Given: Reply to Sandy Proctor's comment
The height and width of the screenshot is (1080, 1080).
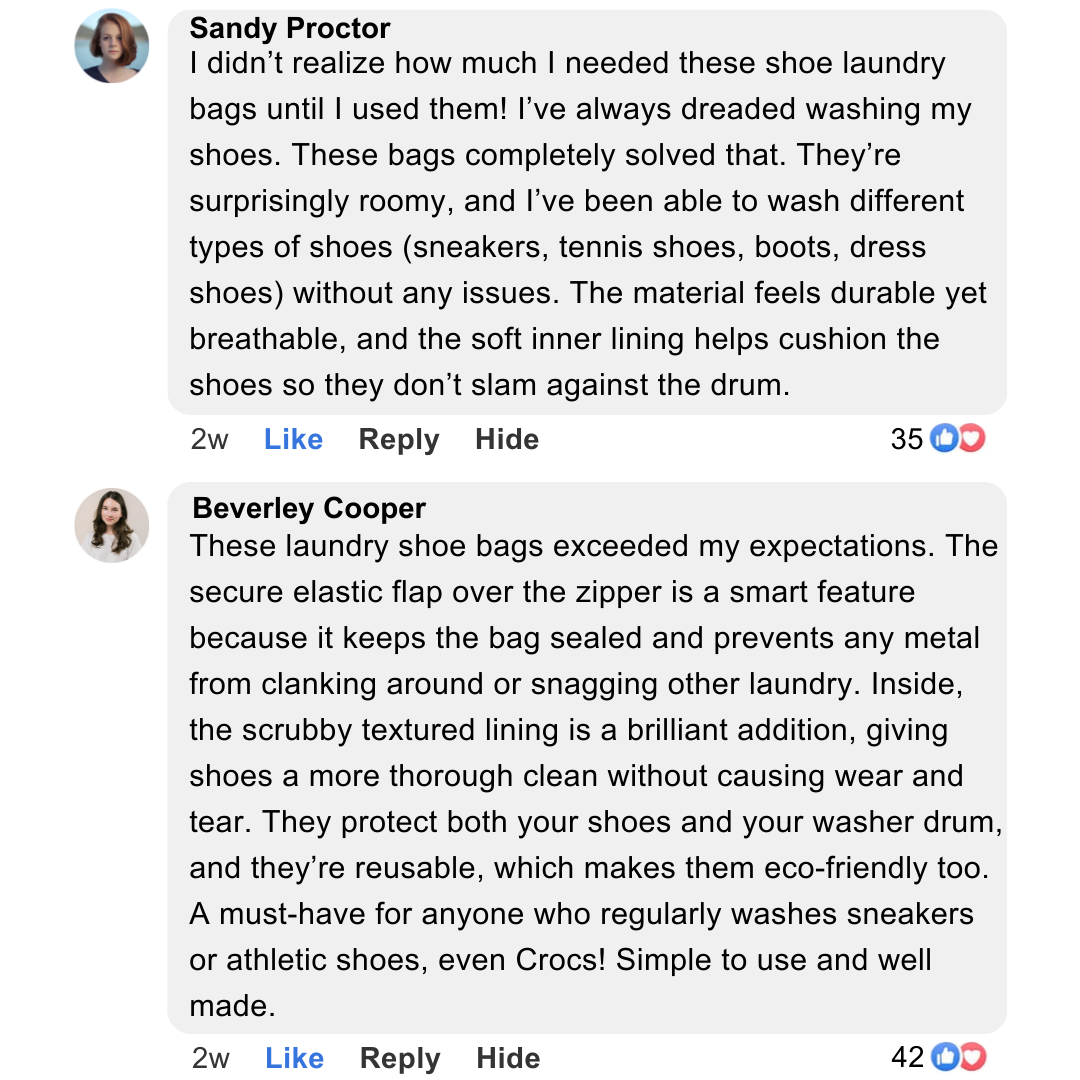Looking at the screenshot, I should tap(399, 440).
